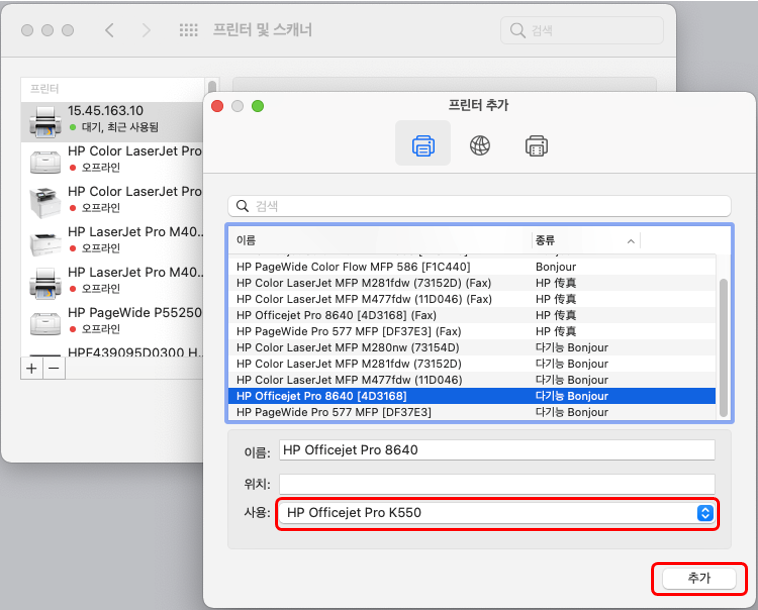Select highlighted HP Officejet Pro 8640 [4D3168] row
This screenshot has width=758, height=610.
coord(472,396)
